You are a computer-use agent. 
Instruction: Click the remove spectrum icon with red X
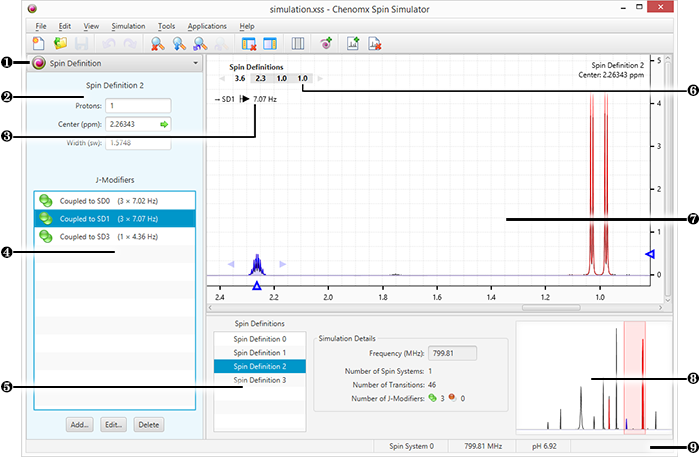point(376,43)
